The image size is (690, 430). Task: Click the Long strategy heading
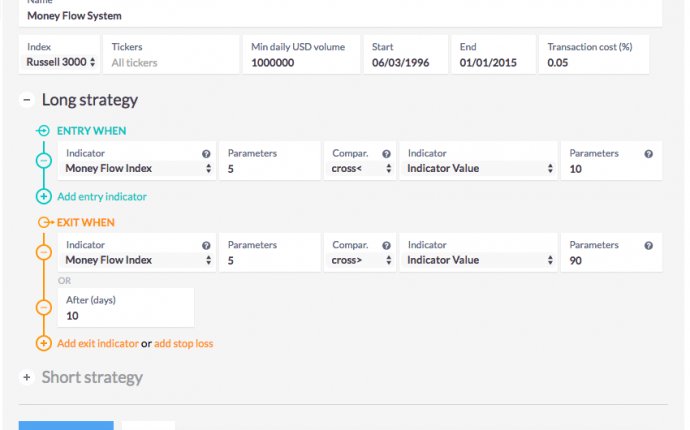click(x=90, y=100)
